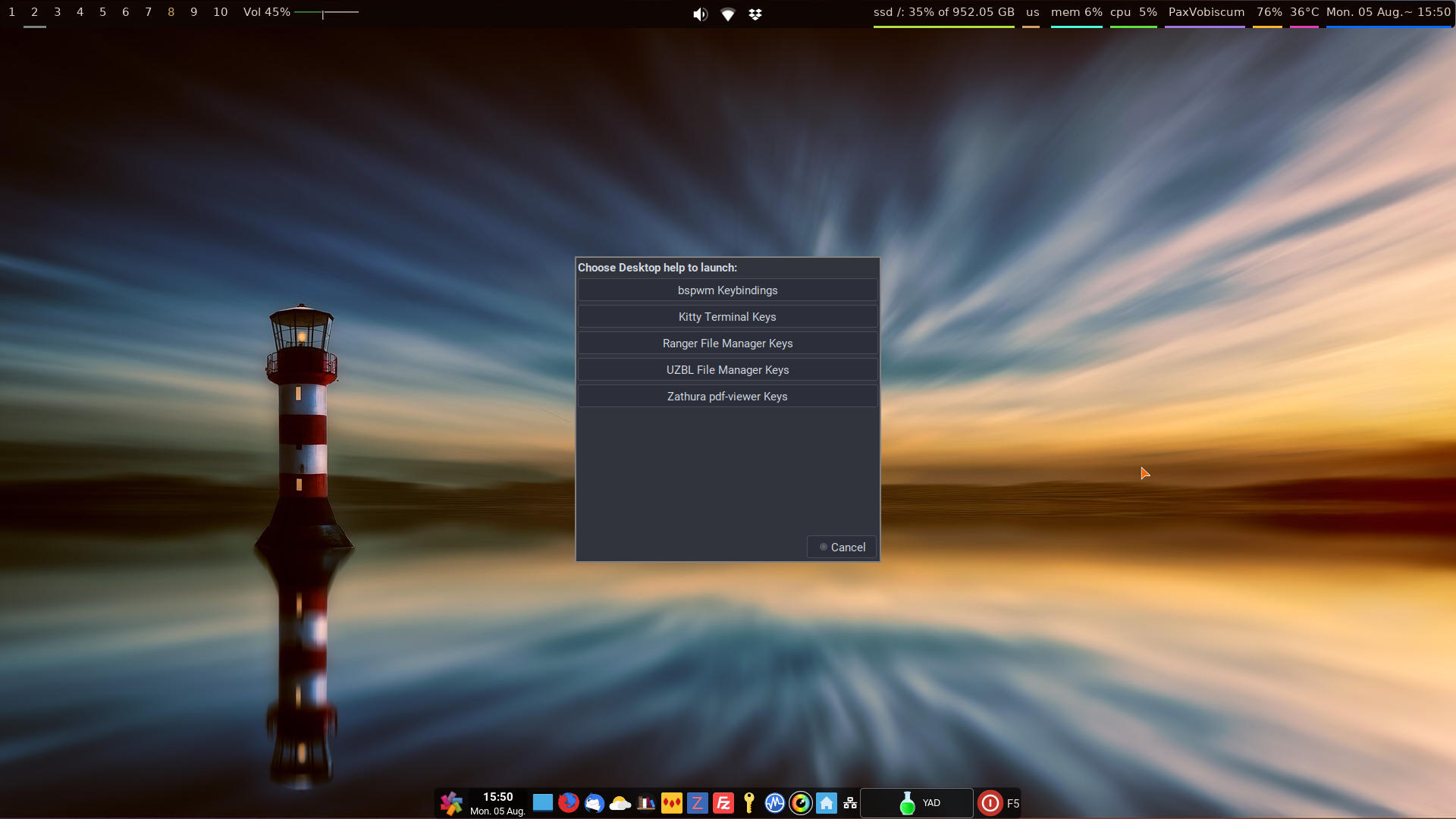Click the ssd usage 35% of 952.05 GB text
This screenshot has width=1456, height=819.
944,12
